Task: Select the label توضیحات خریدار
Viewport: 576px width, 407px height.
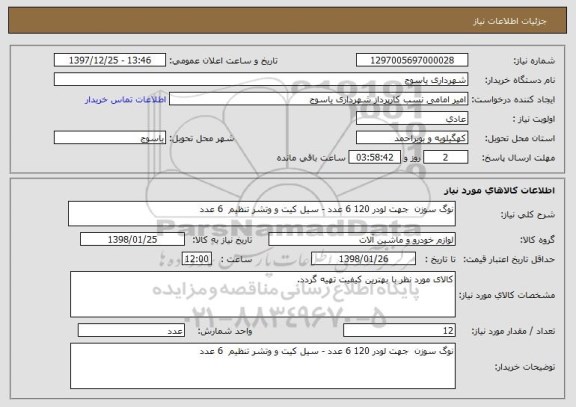Action: click(x=525, y=367)
